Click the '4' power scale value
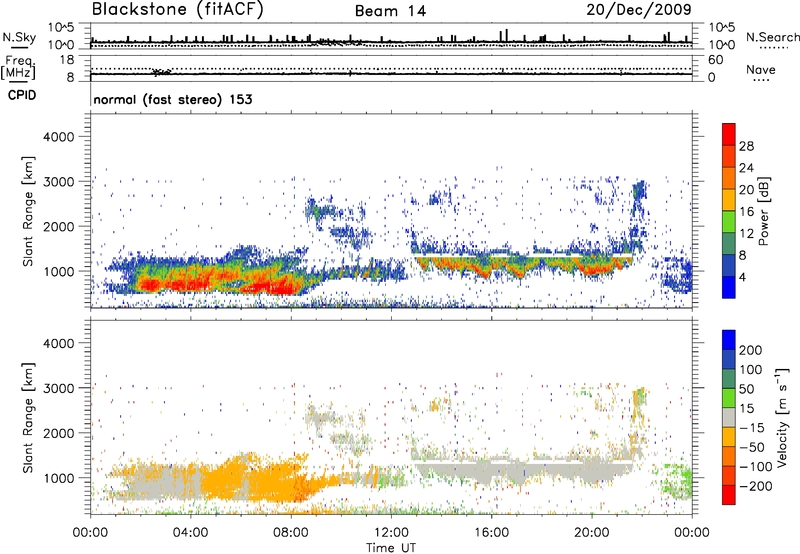The width and height of the screenshot is (800, 554). pyautogui.click(x=742, y=277)
